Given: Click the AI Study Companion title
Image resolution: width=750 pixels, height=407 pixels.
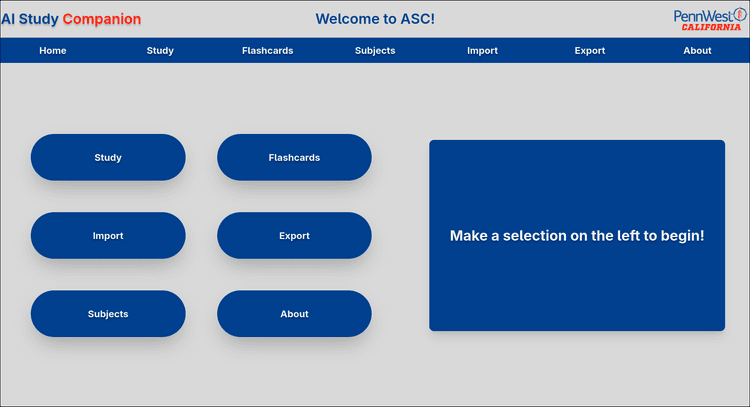Looking at the screenshot, I should point(71,19).
